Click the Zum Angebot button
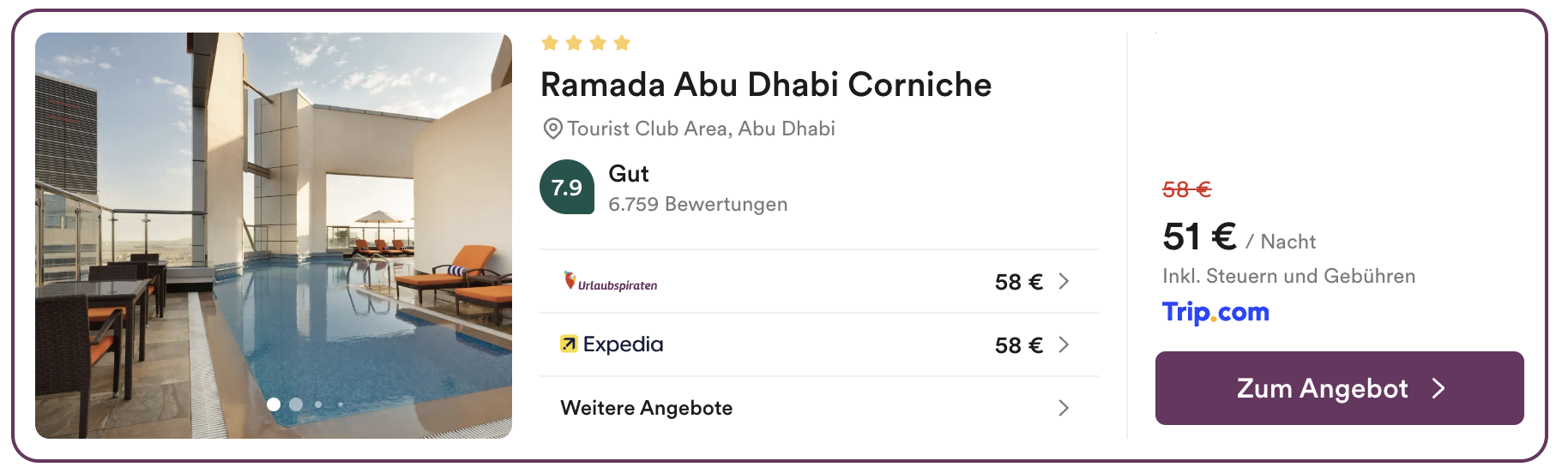1568x473 pixels. (x=1340, y=388)
